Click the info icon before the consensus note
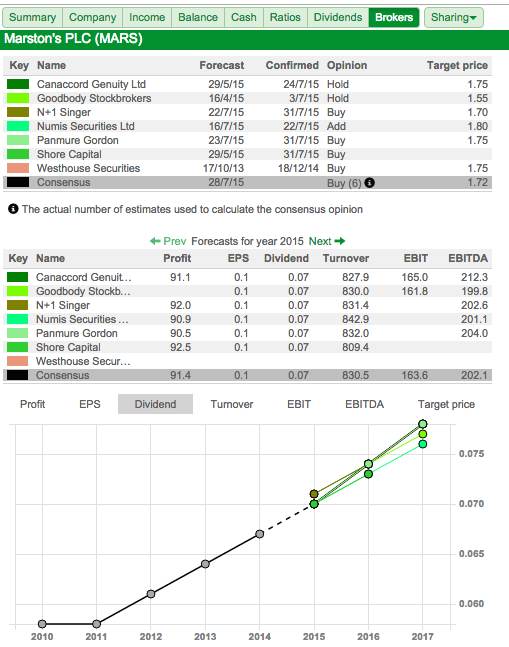The height and width of the screenshot is (647, 509). pyautogui.click(x=13, y=209)
